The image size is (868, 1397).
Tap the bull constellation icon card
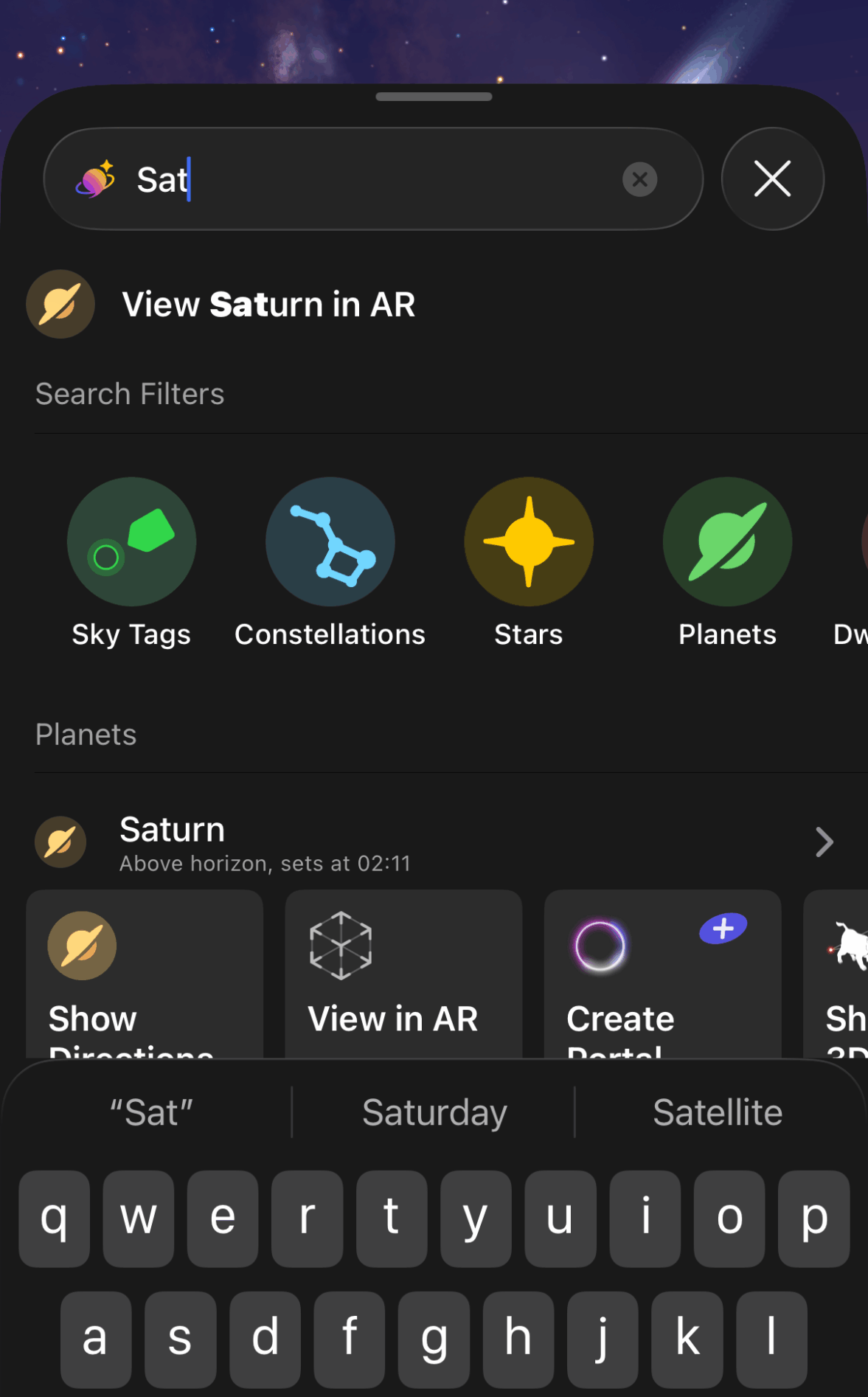[836, 974]
